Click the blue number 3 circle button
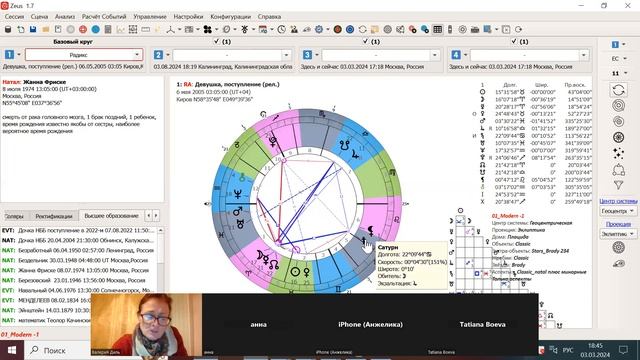The width and height of the screenshot is (640, 360). (307, 55)
